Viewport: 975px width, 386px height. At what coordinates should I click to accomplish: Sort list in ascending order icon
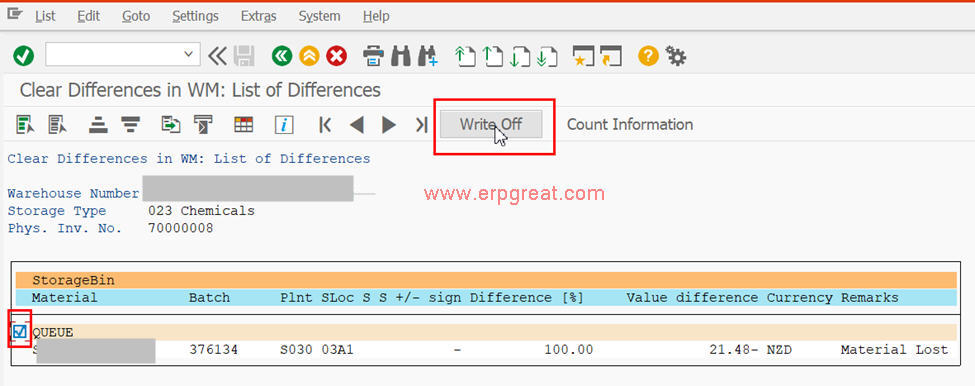[x=98, y=124]
